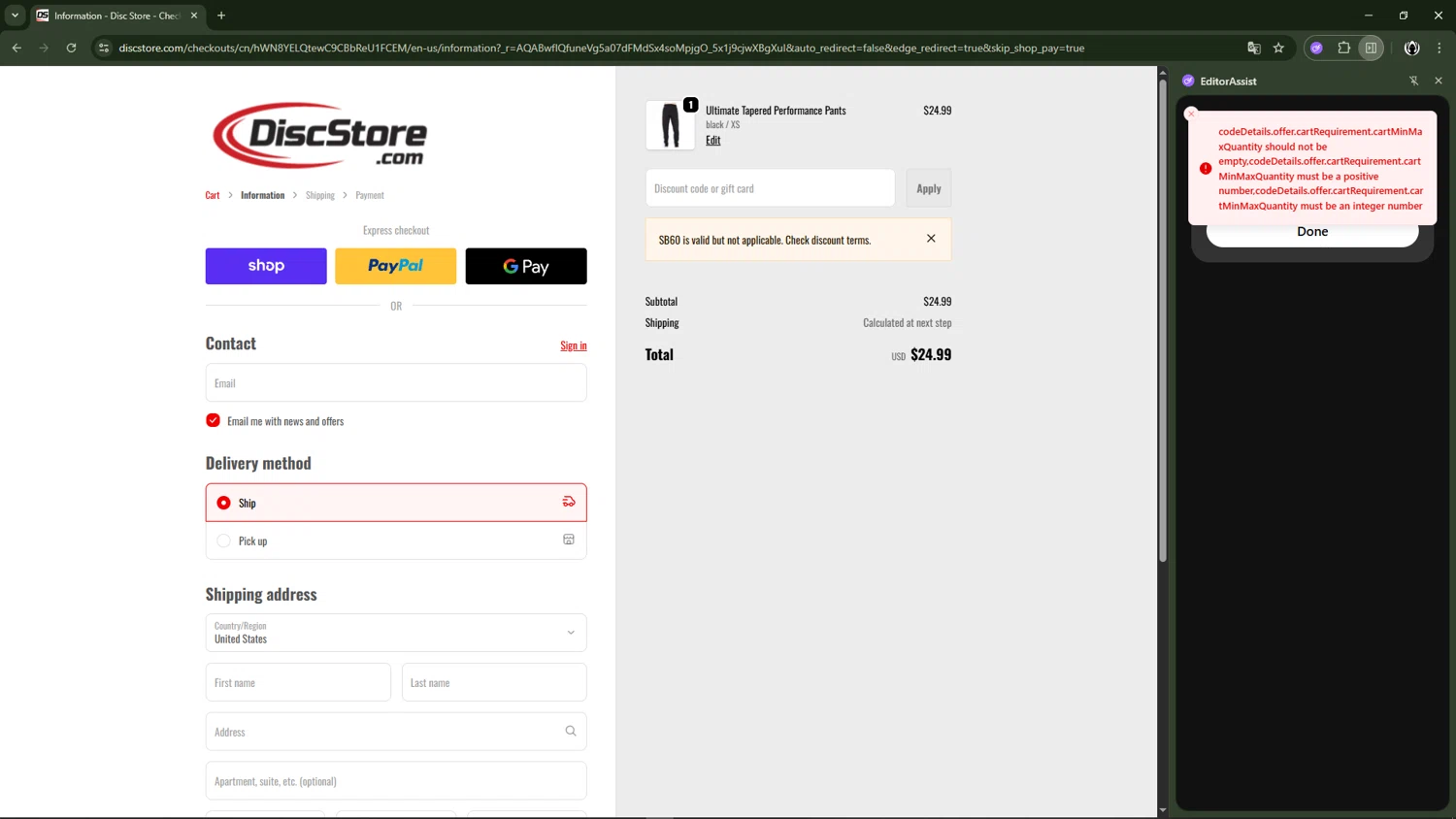1456x819 pixels.
Task: Click the item quantity badge '1'
Action: point(690,105)
